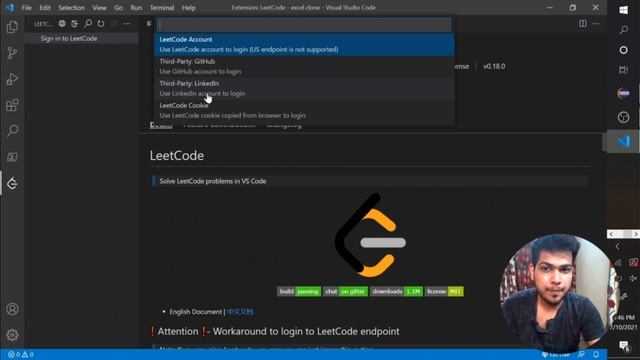Click the LeetCode sign-in panel icon
640x360 pixels.
pos(75,24)
